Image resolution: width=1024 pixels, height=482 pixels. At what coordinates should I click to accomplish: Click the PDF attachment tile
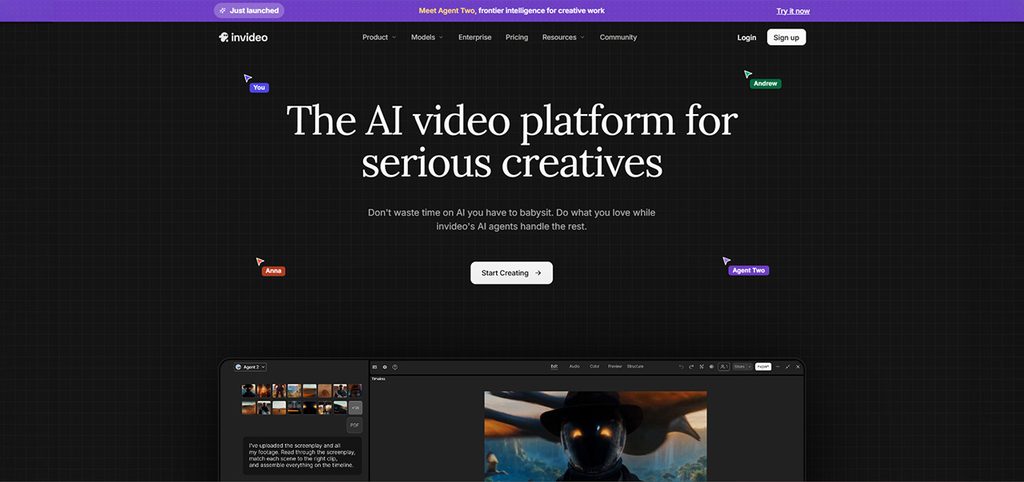click(x=355, y=425)
